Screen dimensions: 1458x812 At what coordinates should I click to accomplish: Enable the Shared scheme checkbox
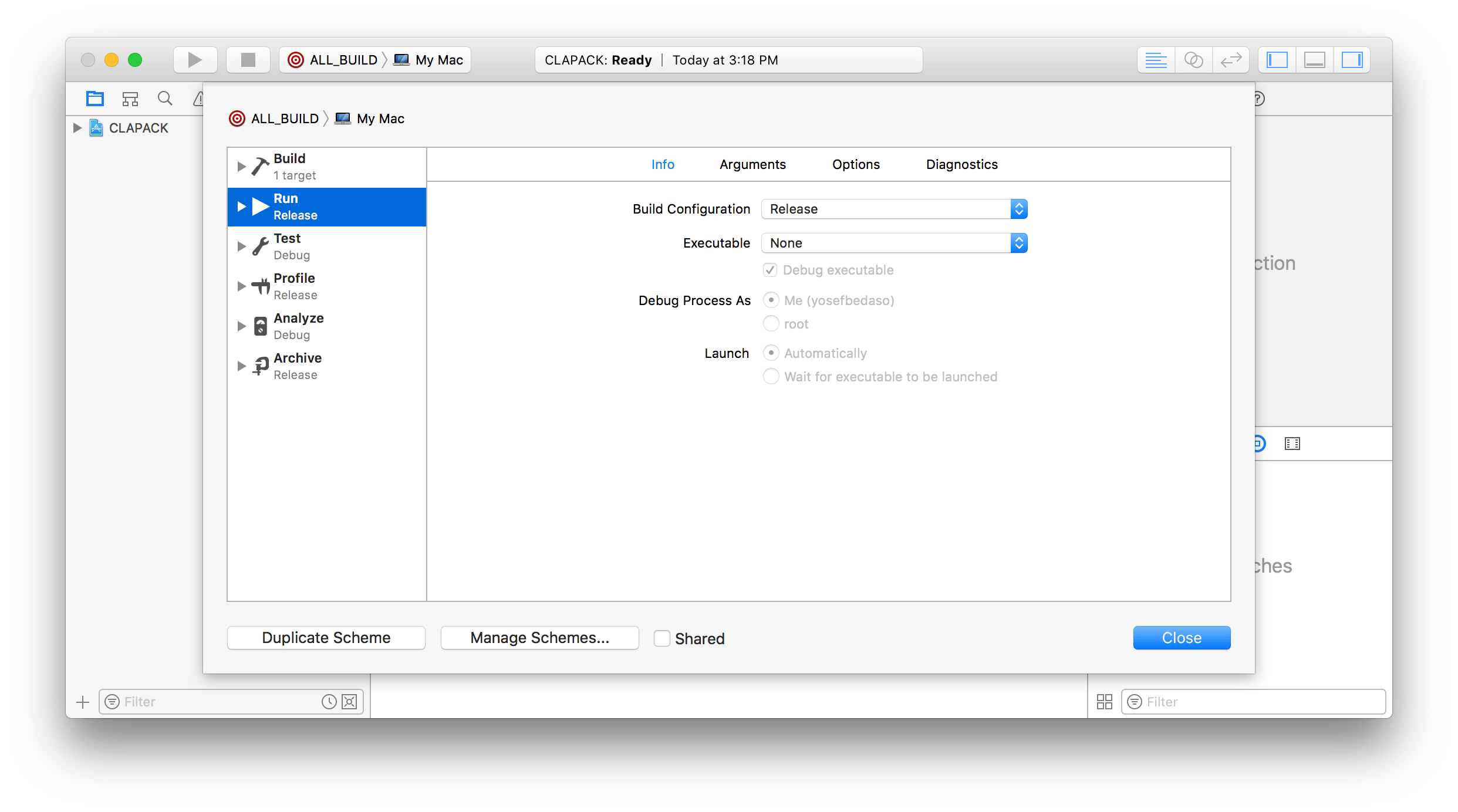[662, 638]
